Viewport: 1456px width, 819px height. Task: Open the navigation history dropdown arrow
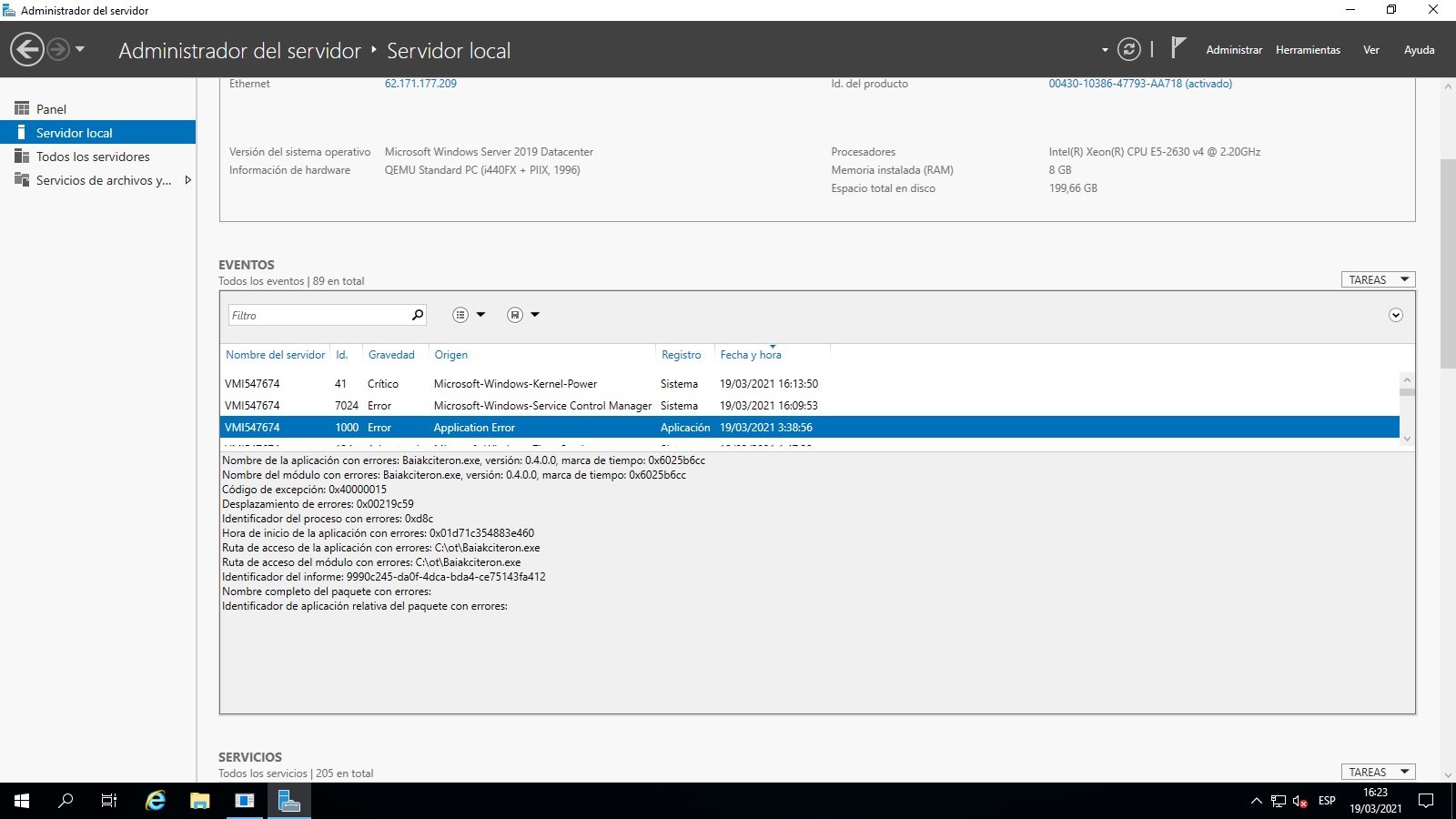[x=80, y=49]
